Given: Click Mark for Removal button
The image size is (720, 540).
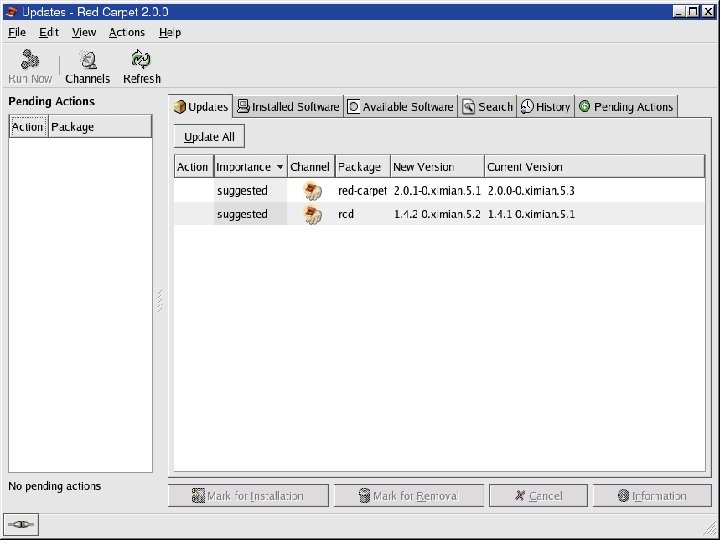Looking at the screenshot, I should [x=409, y=495].
